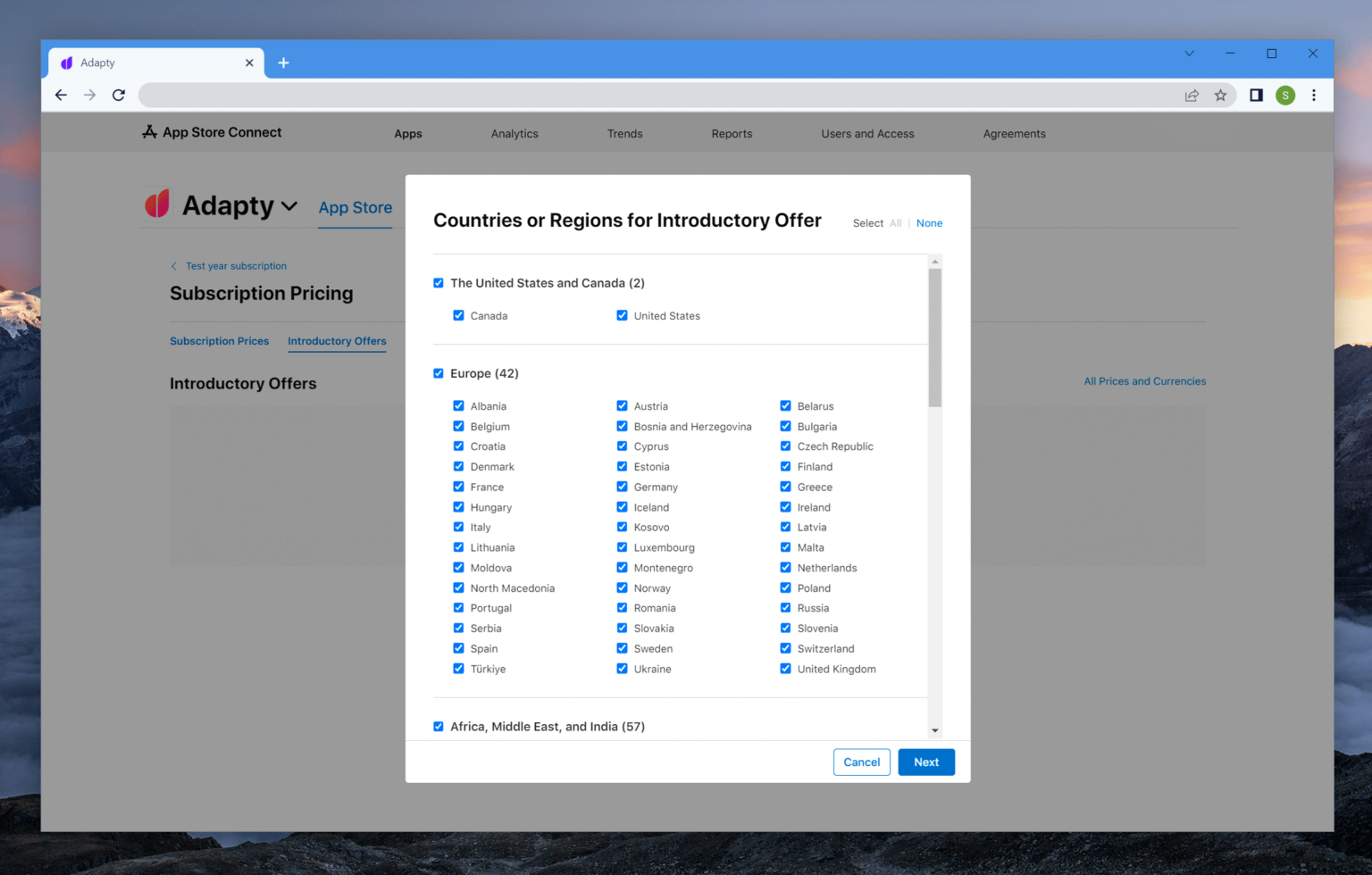Navigate back using the browser back arrow
1372x875 pixels.
(60, 95)
